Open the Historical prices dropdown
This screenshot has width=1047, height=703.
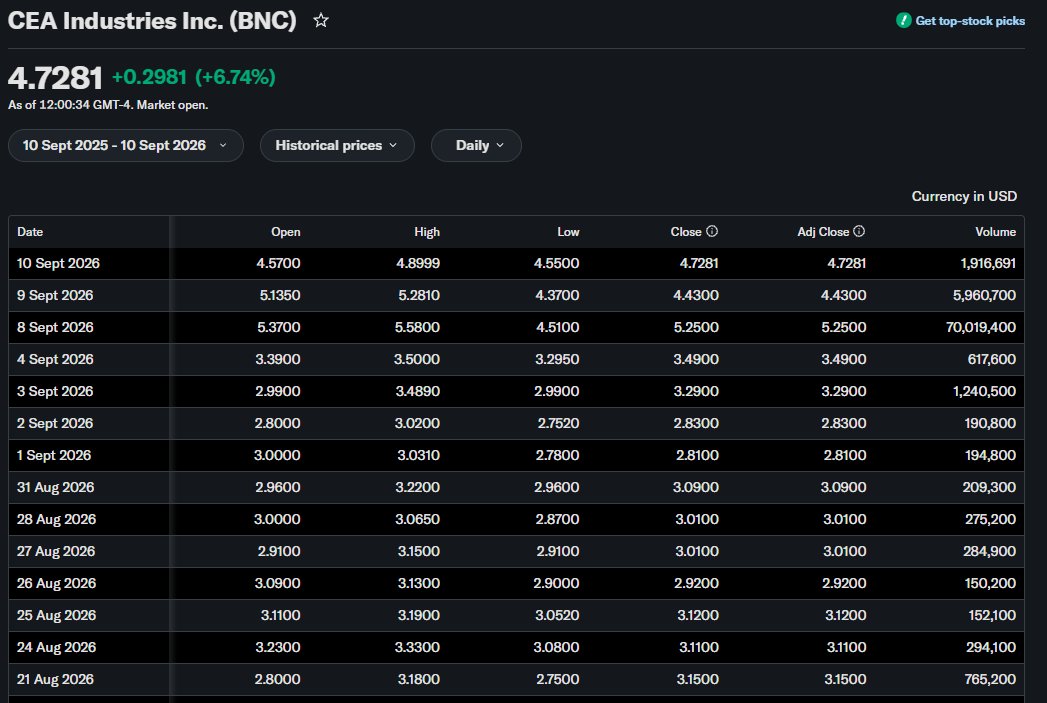337,146
